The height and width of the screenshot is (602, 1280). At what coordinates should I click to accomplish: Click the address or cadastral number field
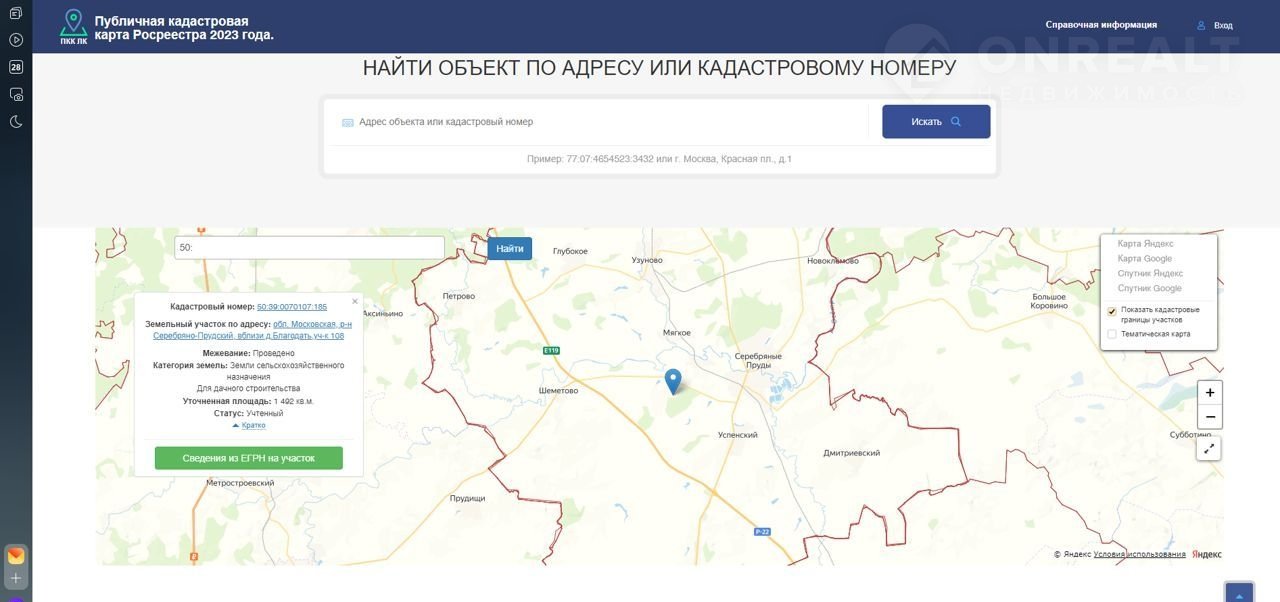(x=600, y=122)
